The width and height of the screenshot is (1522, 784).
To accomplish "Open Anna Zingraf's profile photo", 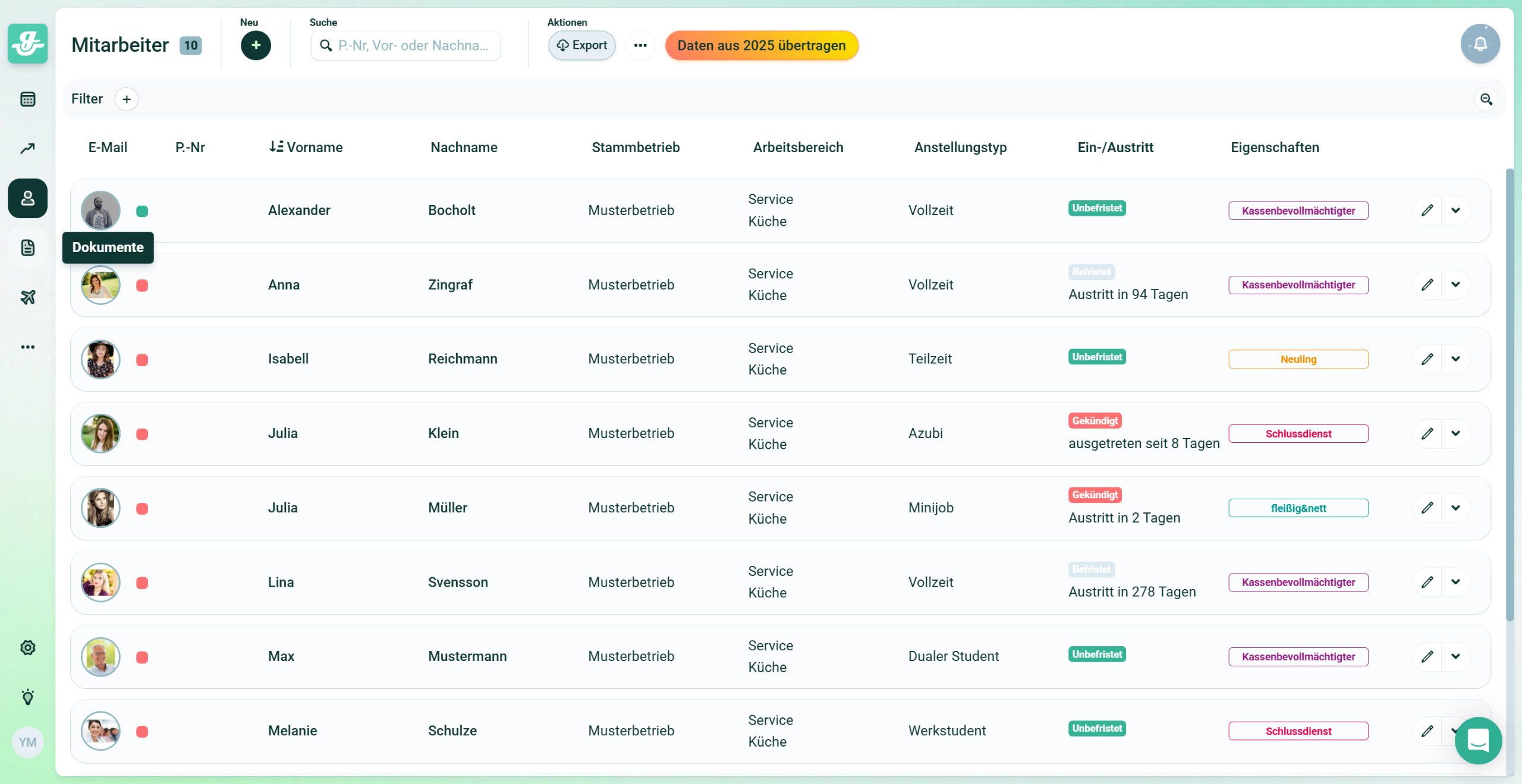I will (100, 285).
